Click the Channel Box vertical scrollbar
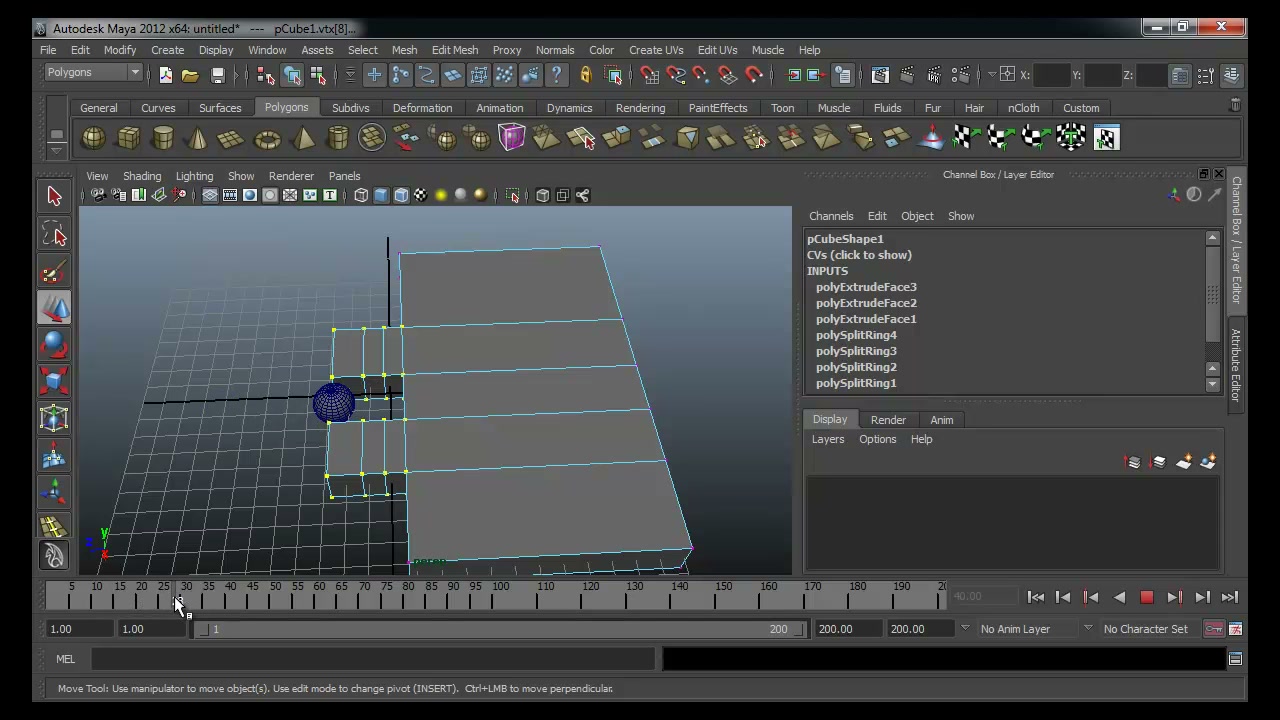 click(x=1213, y=311)
